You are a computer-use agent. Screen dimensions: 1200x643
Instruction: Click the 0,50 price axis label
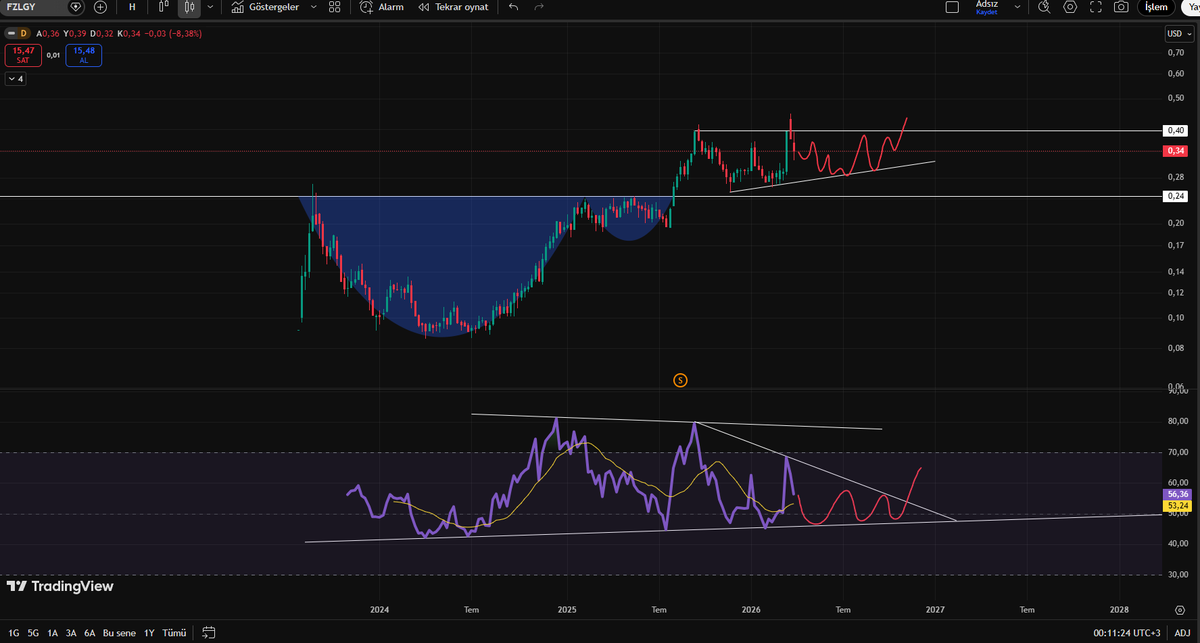1176,98
